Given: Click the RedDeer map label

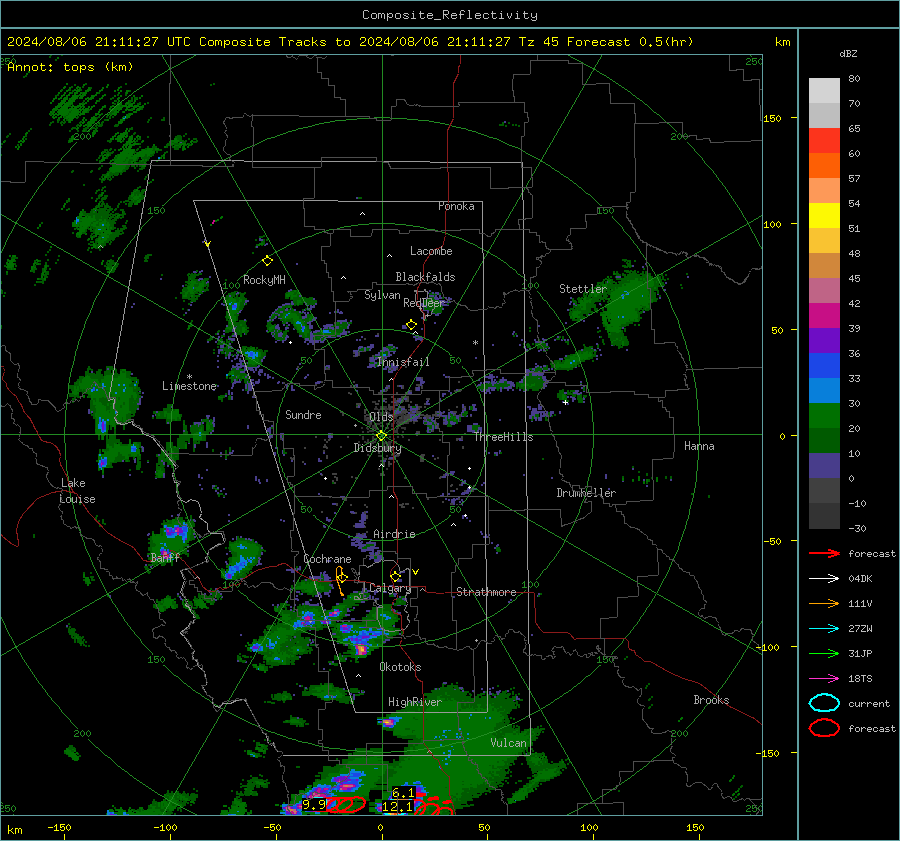Looking at the screenshot, I should 424,303.
